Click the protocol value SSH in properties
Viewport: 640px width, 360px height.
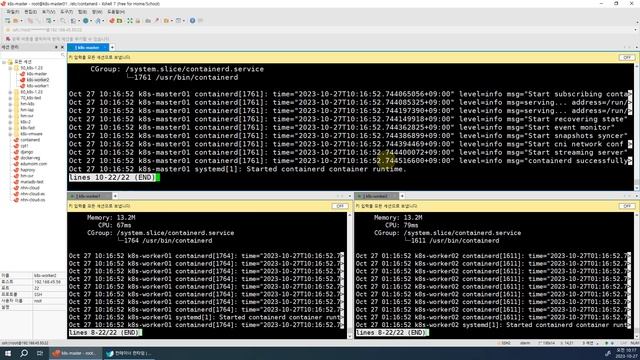38,294
